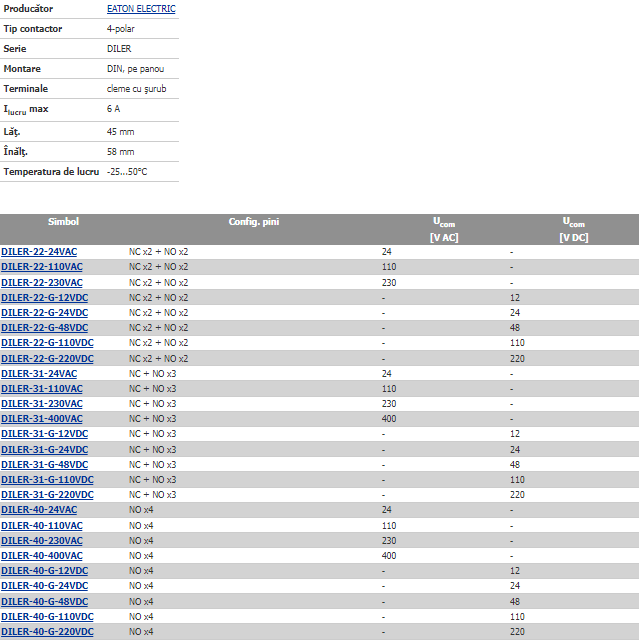Screen dimensions: 639x641
Task: Open product DILER-40-G-110VDC
Action: tap(47, 617)
